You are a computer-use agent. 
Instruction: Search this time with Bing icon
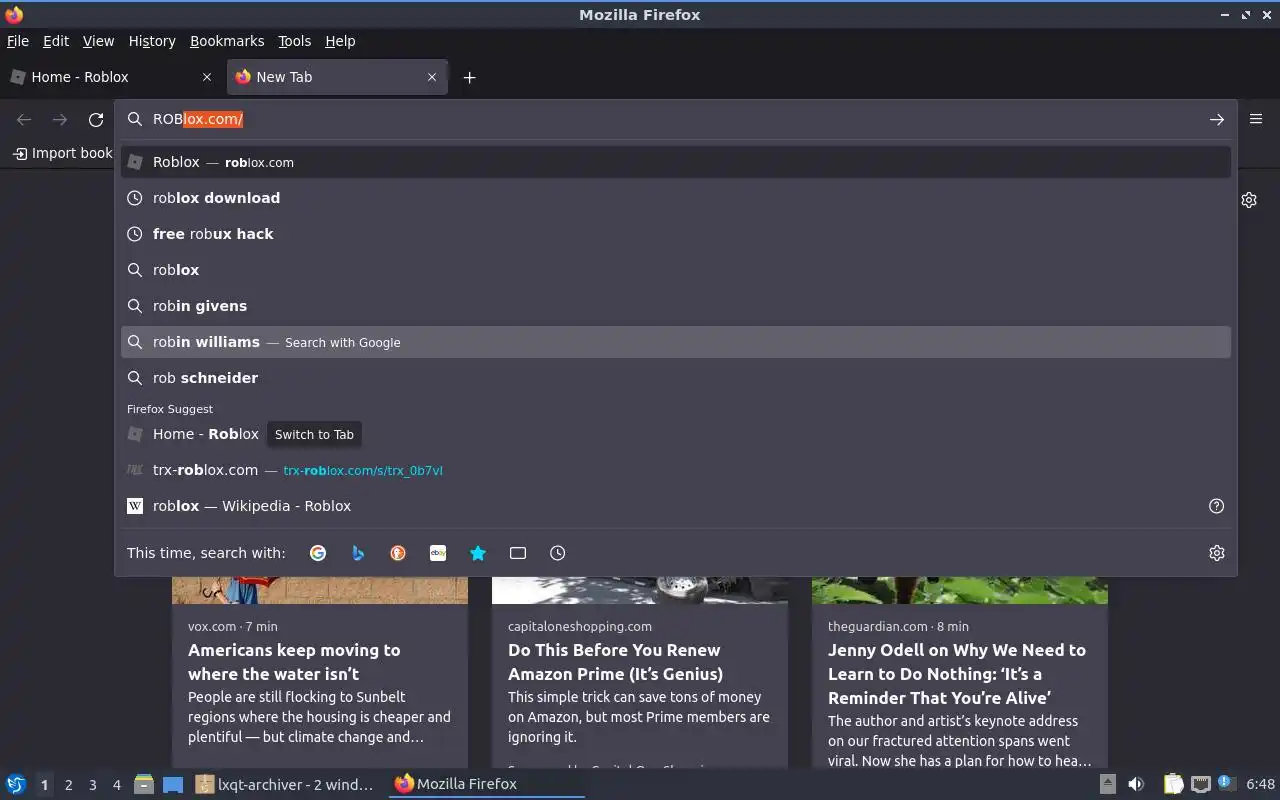pos(358,553)
